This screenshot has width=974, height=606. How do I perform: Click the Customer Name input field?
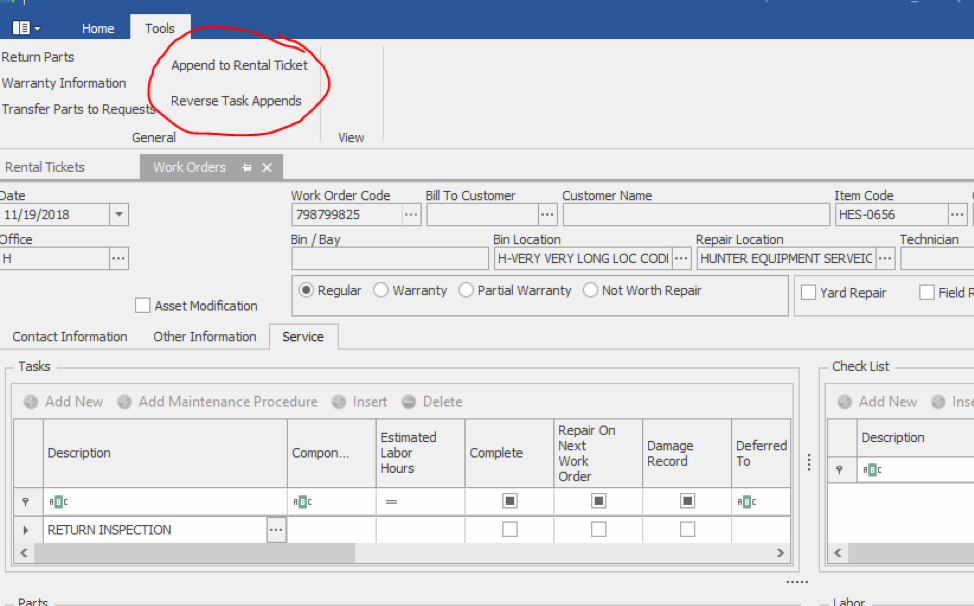[x=696, y=215]
